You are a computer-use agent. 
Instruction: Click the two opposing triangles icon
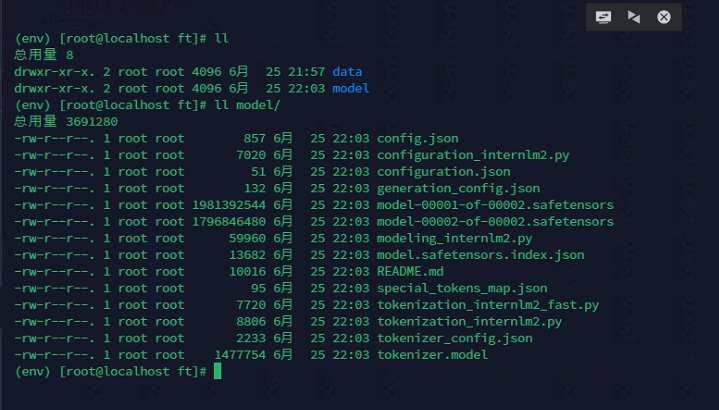(x=634, y=17)
